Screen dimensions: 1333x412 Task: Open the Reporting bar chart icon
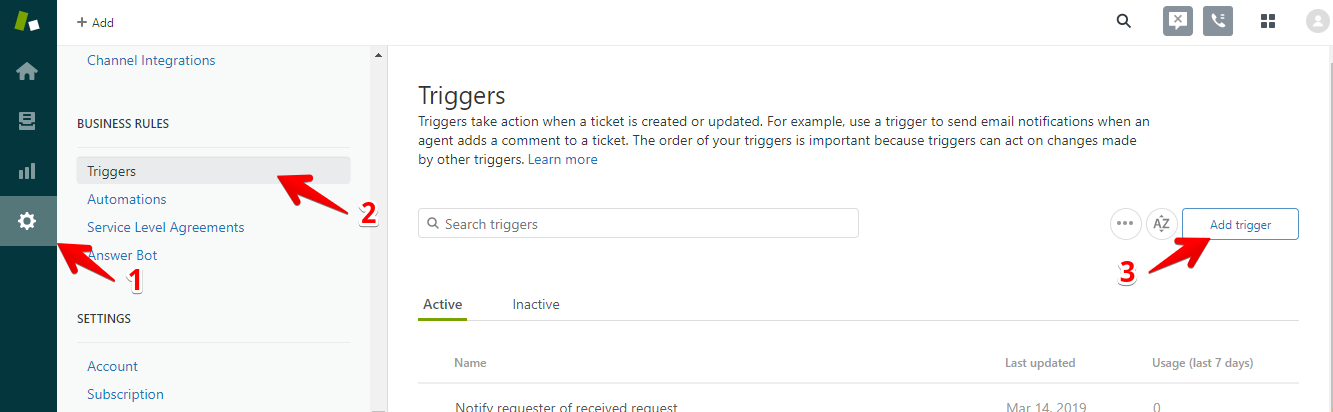coord(27,171)
